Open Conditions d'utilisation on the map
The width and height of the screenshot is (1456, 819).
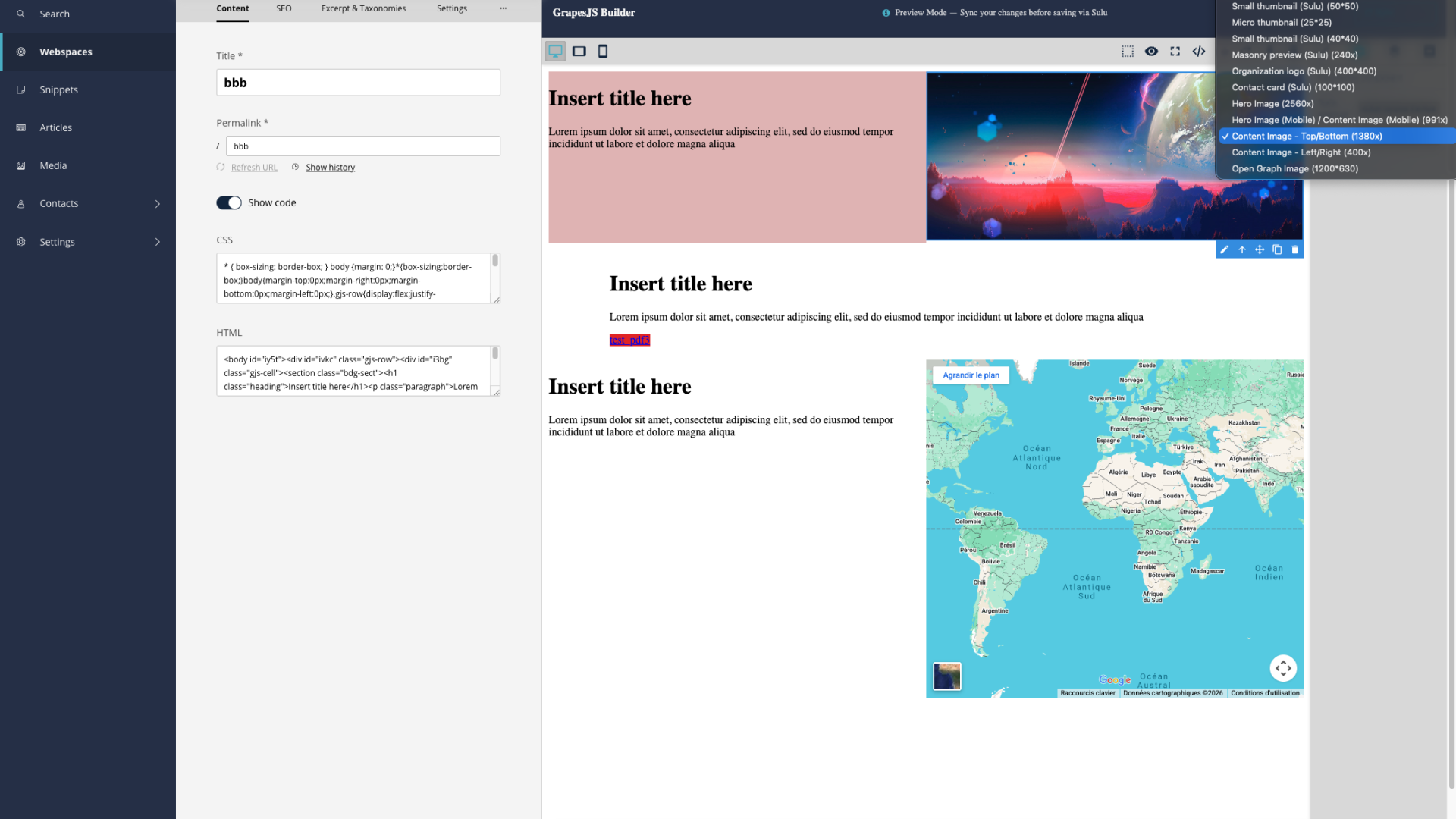(1265, 693)
